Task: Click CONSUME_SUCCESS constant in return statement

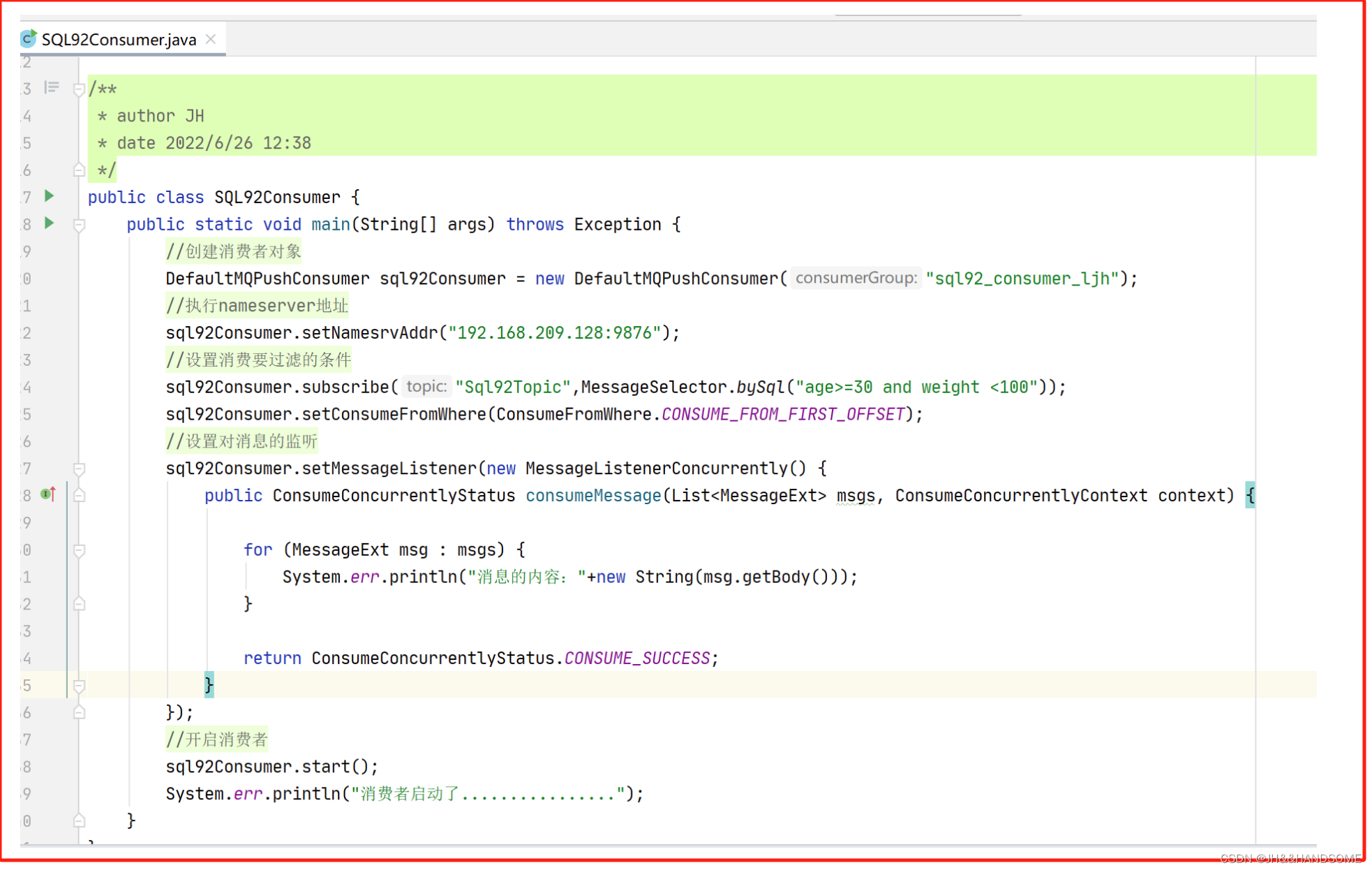Action: pos(636,658)
